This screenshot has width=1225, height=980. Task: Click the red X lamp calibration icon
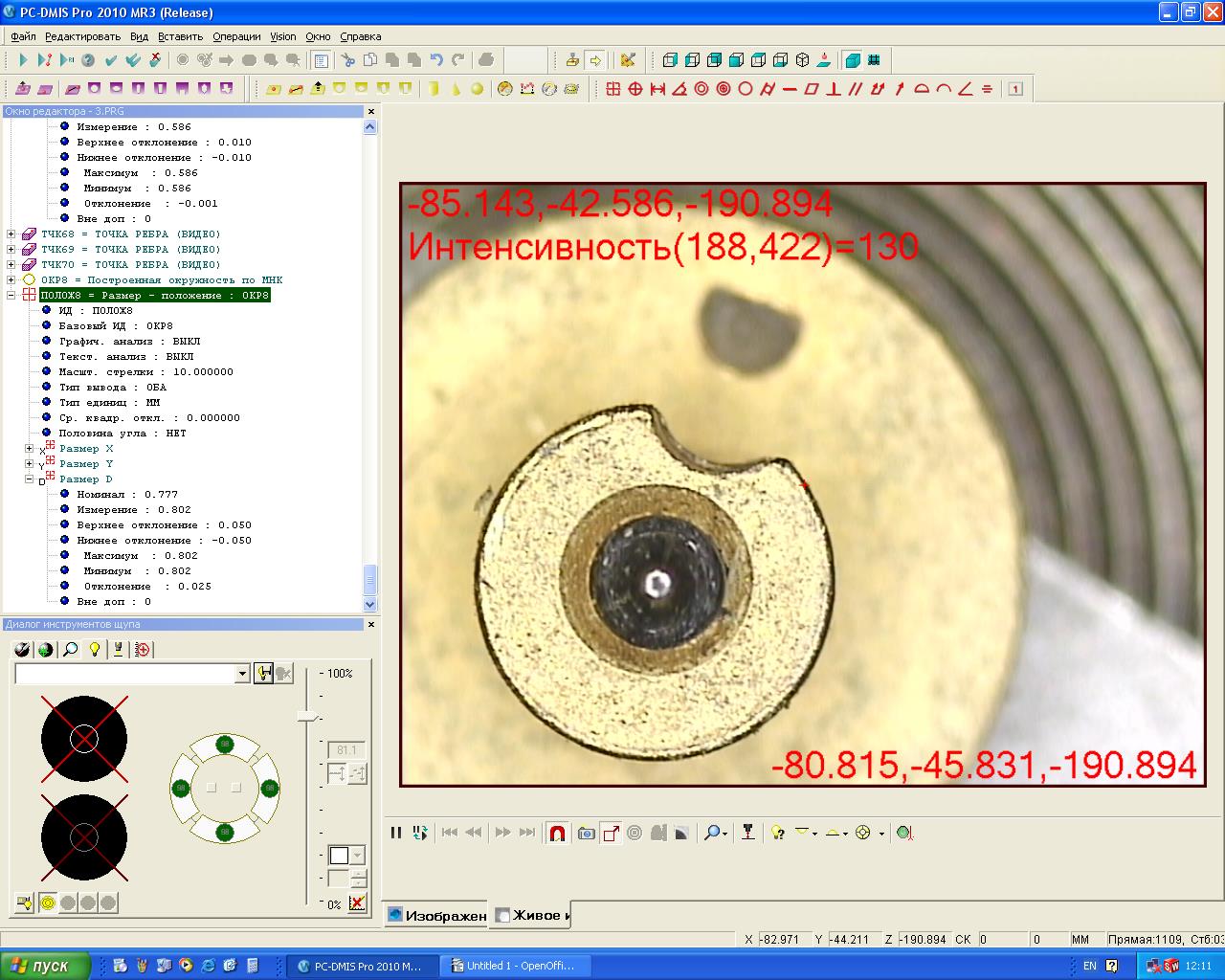pos(357,902)
